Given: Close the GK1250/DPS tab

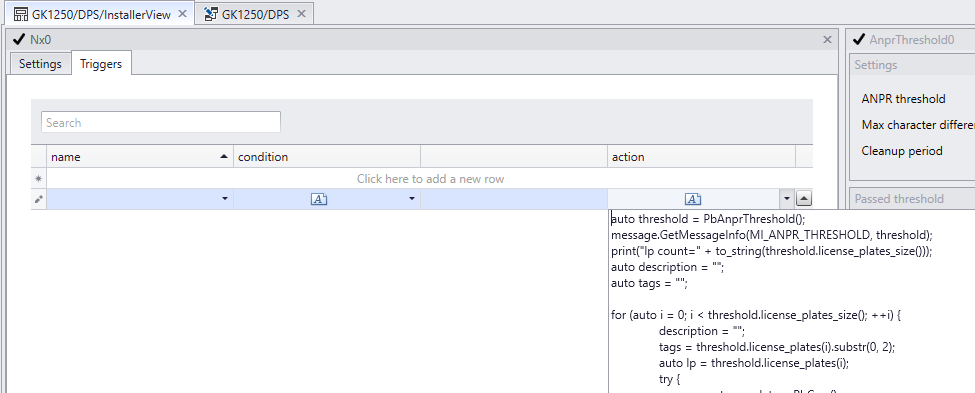Looking at the screenshot, I should [301, 14].
